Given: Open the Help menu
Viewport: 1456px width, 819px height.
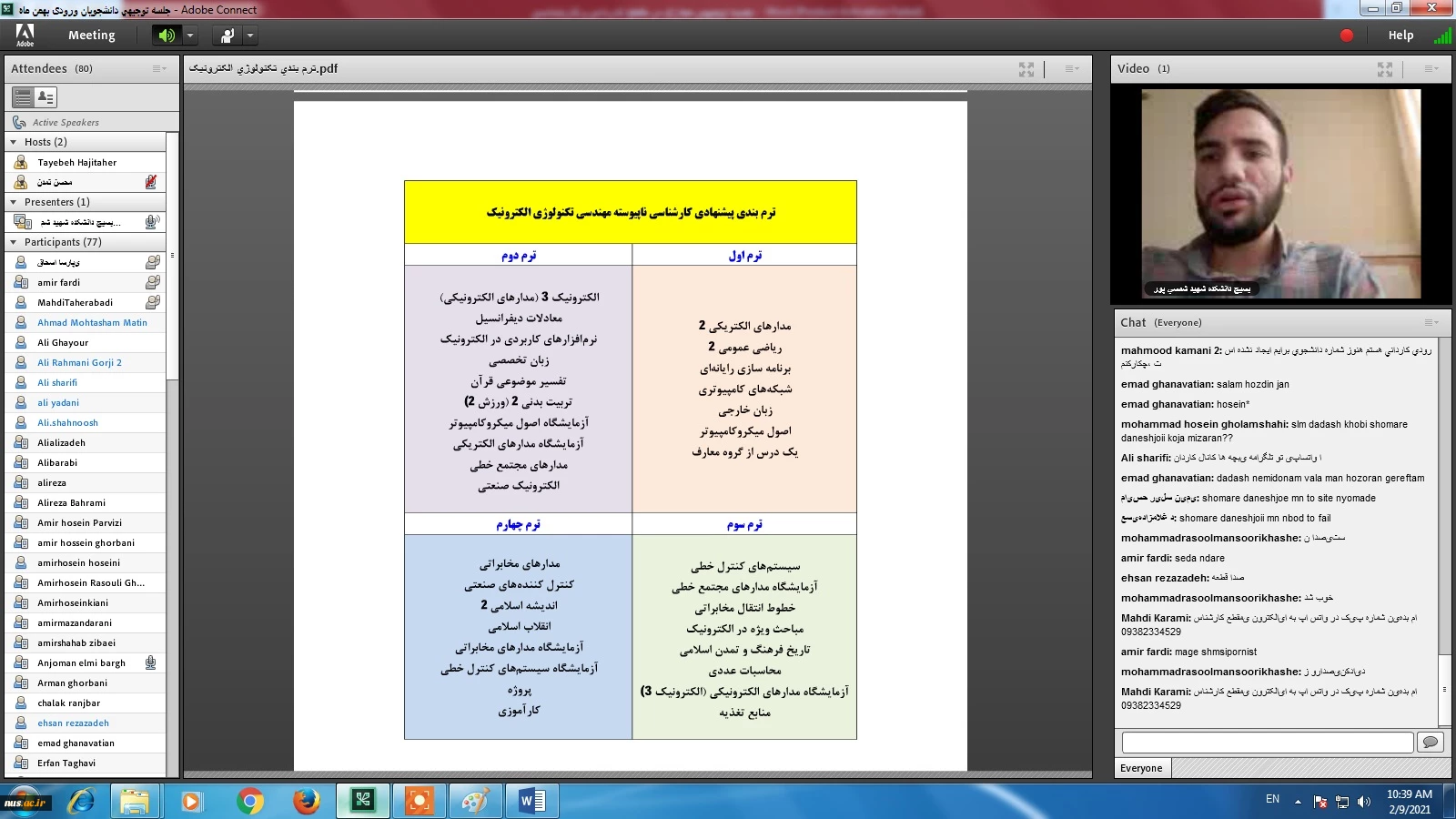Looking at the screenshot, I should tap(1400, 35).
